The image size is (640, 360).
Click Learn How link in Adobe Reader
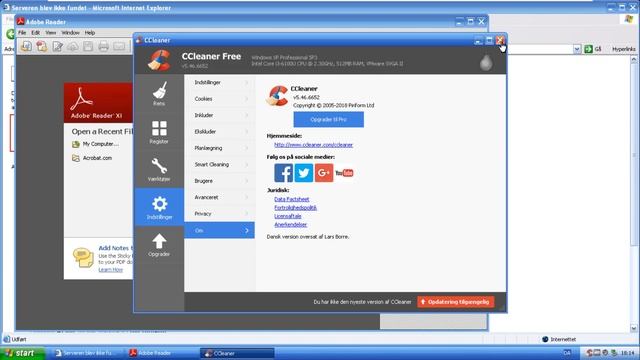click(x=111, y=270)
